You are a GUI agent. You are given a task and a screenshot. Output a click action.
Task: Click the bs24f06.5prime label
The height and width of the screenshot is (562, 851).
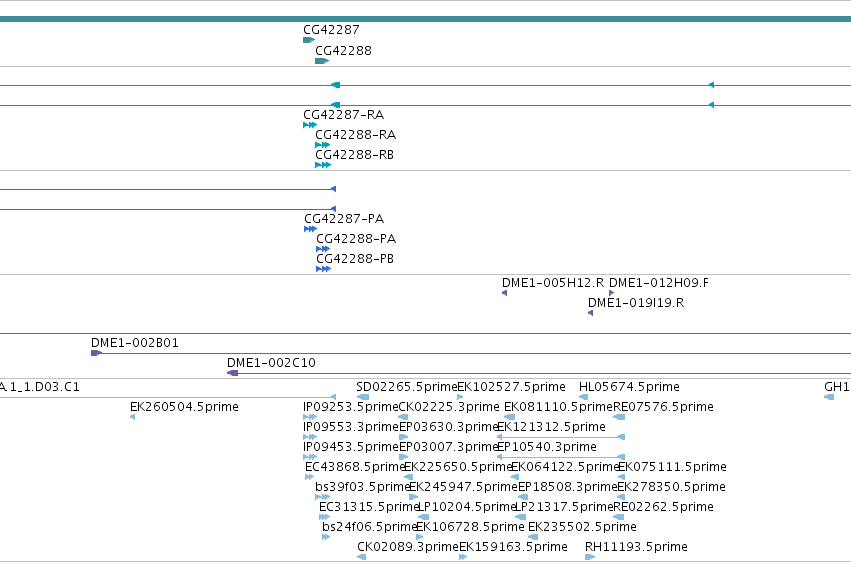[370, 527]
